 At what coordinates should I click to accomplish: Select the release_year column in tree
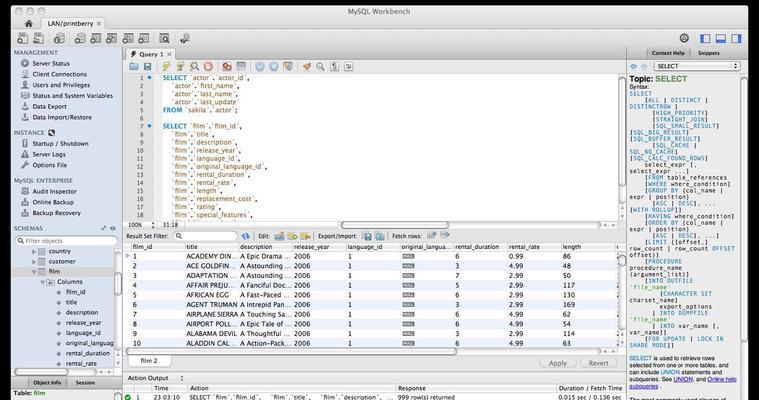83,323
